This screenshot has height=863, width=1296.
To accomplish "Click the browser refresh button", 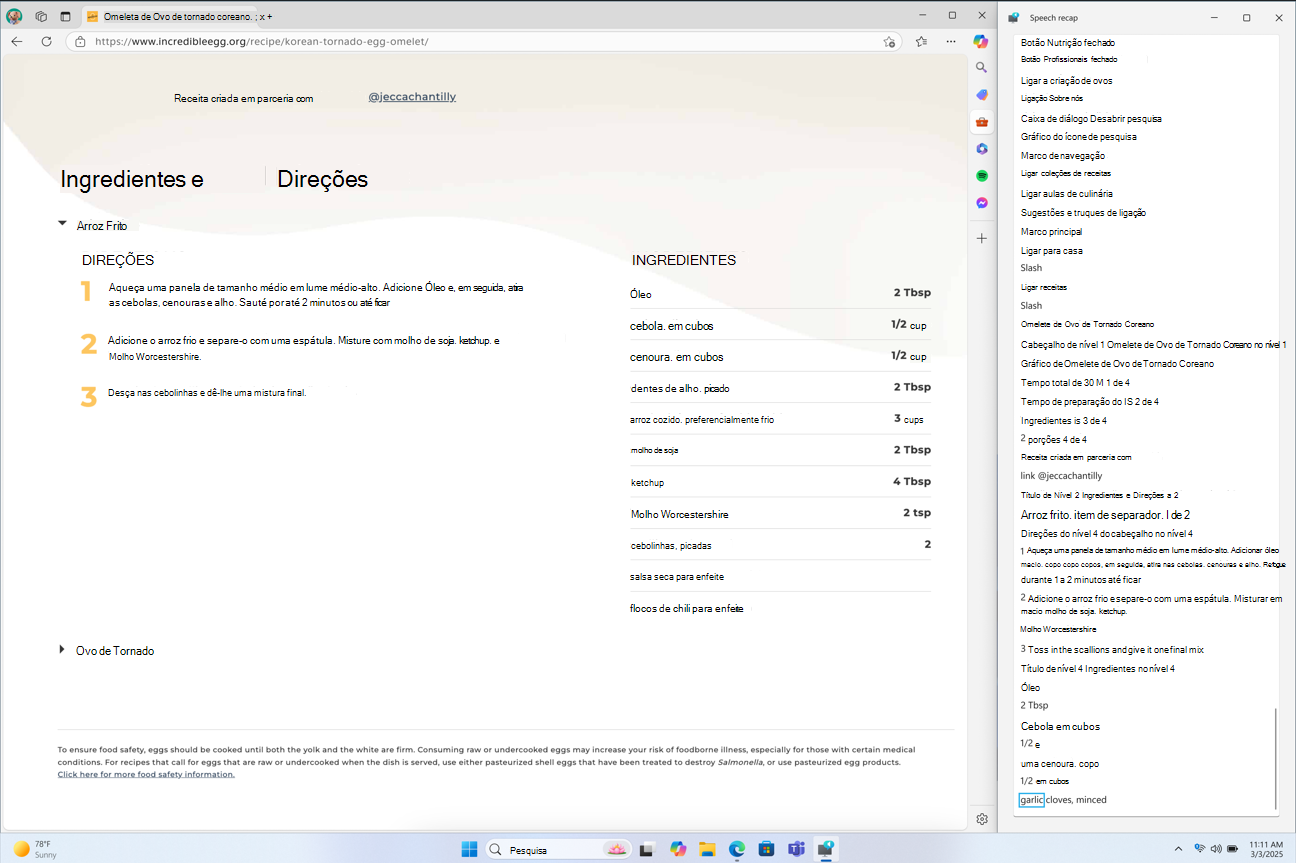I will [x=46, y=42].
